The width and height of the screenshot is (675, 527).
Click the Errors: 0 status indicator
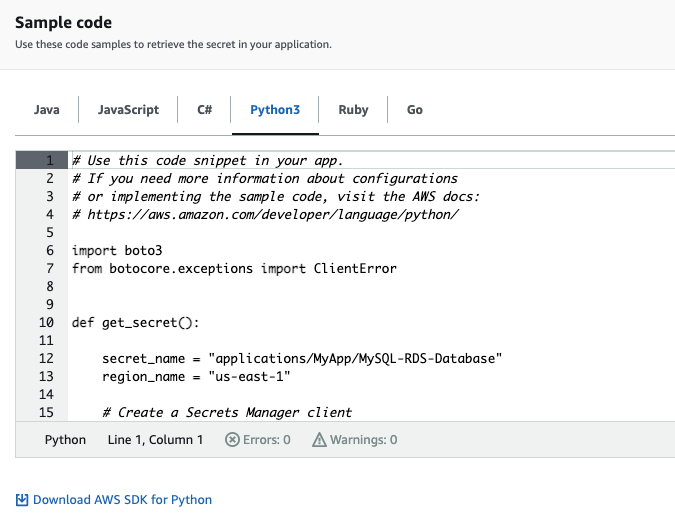point(258,440)
